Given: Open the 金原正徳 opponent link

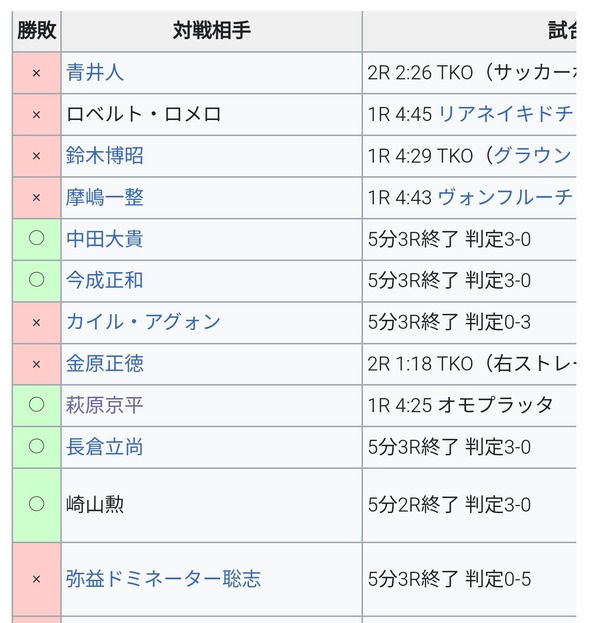Looking at the screenshot, I should pyautogui.click(x=105, y=364).
